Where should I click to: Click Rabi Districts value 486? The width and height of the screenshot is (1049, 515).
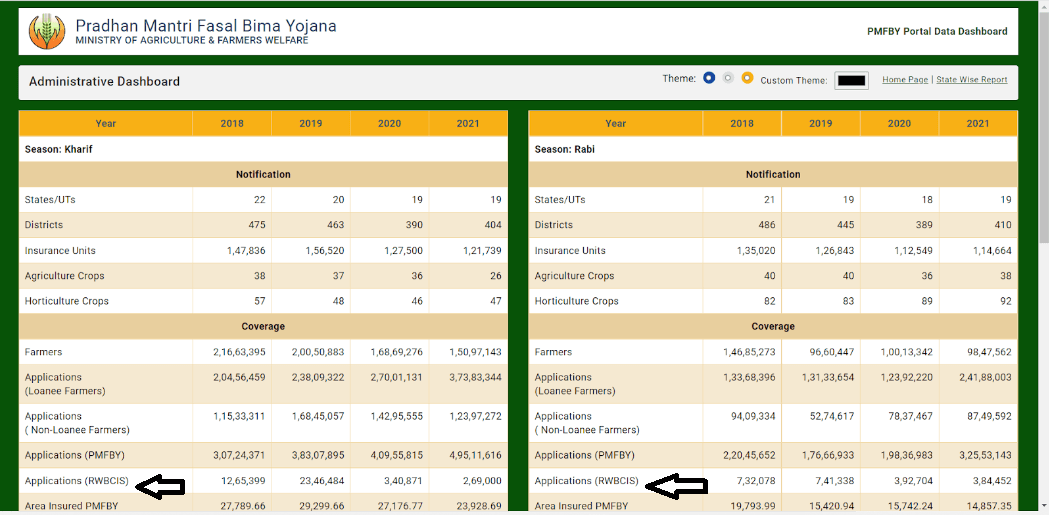(767, 225)
